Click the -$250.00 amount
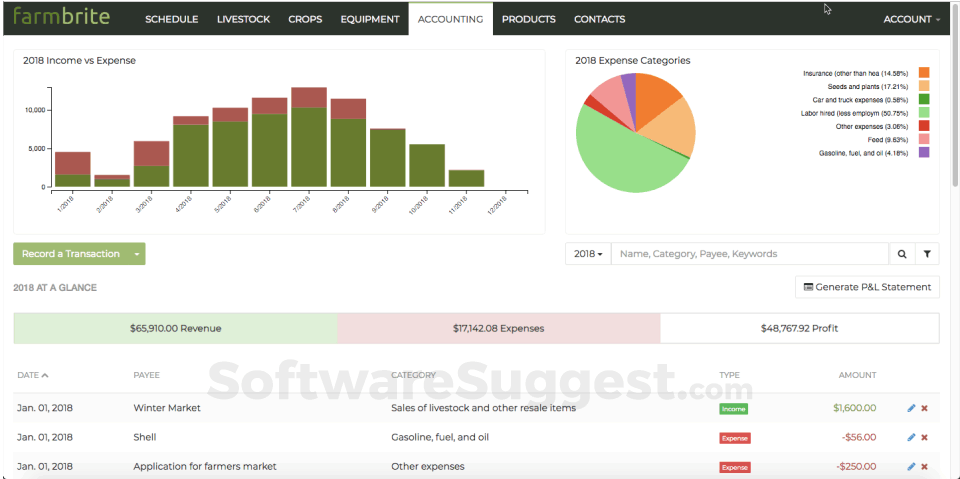 coord(857,467)
